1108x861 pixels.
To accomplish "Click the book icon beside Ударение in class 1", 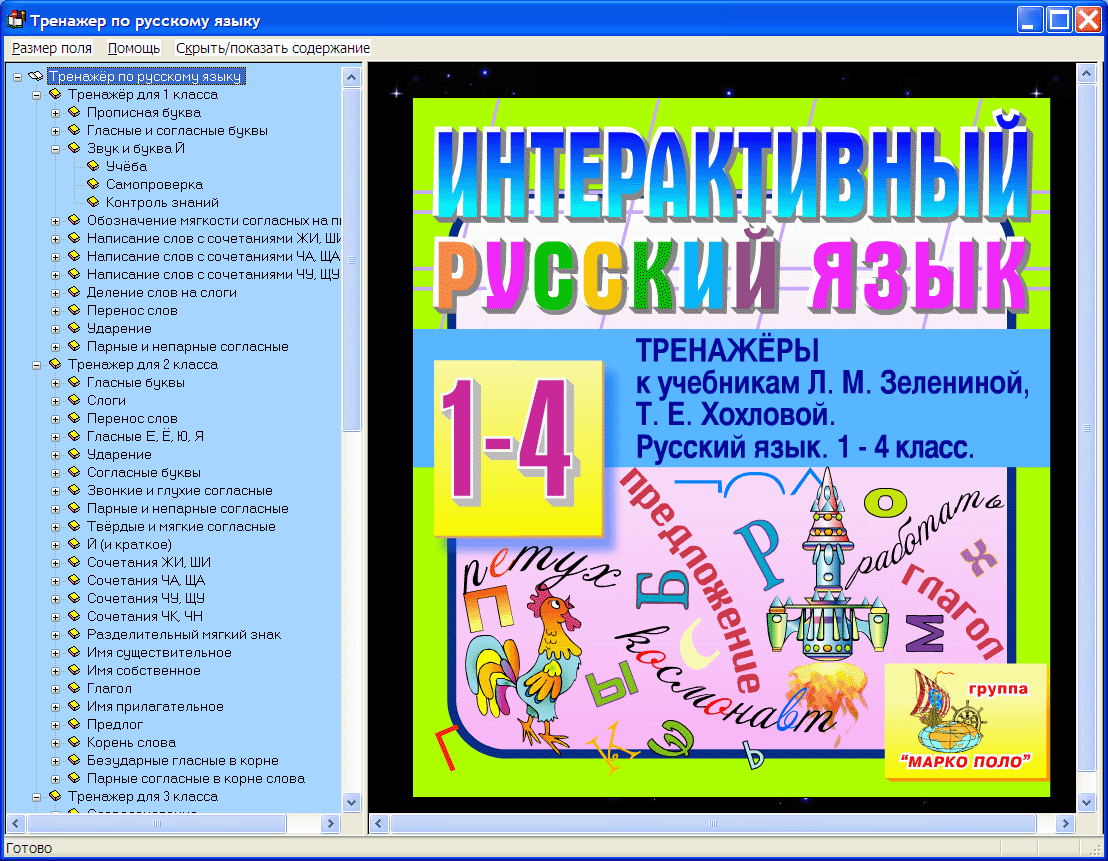I will (74, 329).
